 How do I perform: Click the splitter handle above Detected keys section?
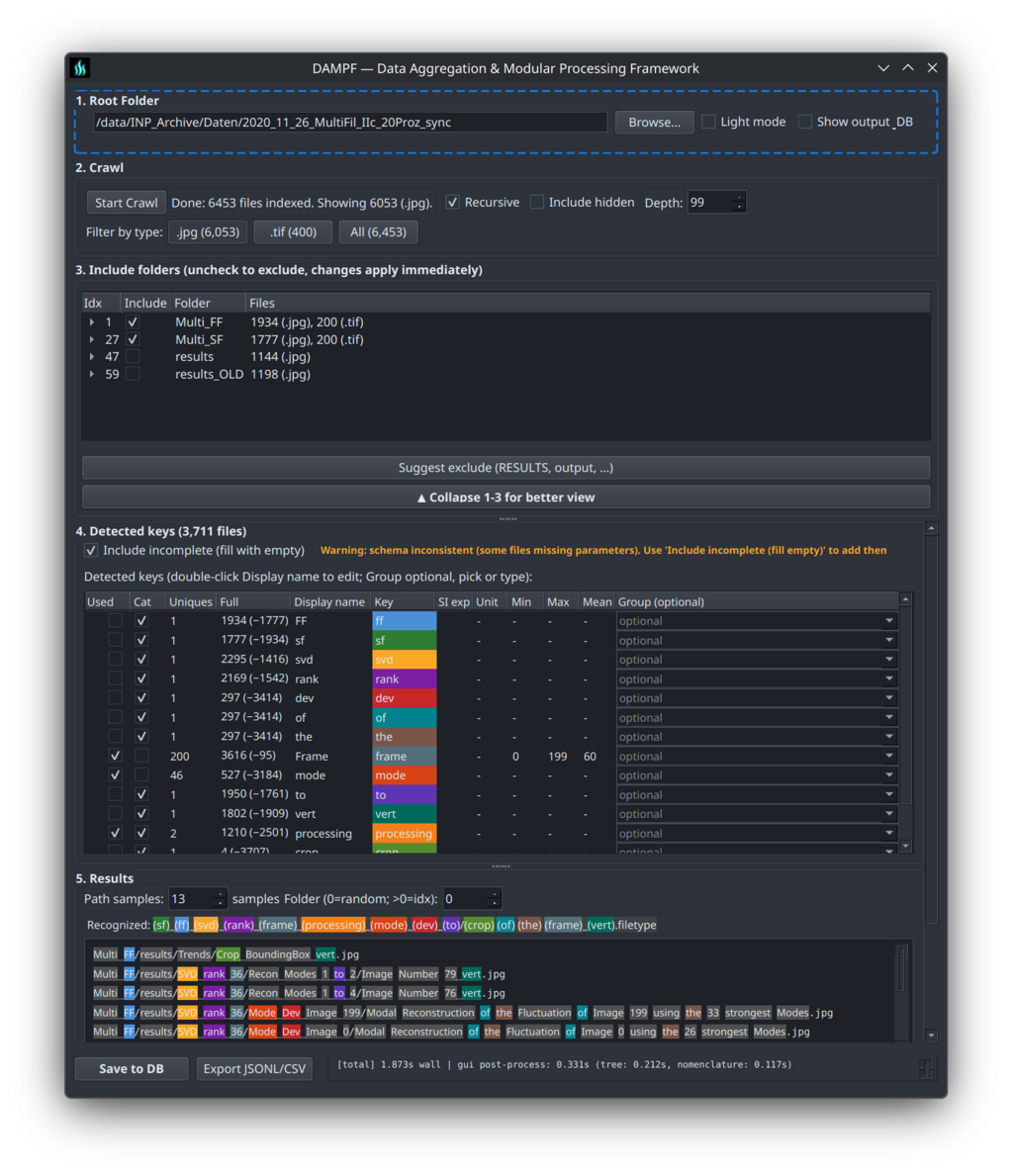pos(508,518)
